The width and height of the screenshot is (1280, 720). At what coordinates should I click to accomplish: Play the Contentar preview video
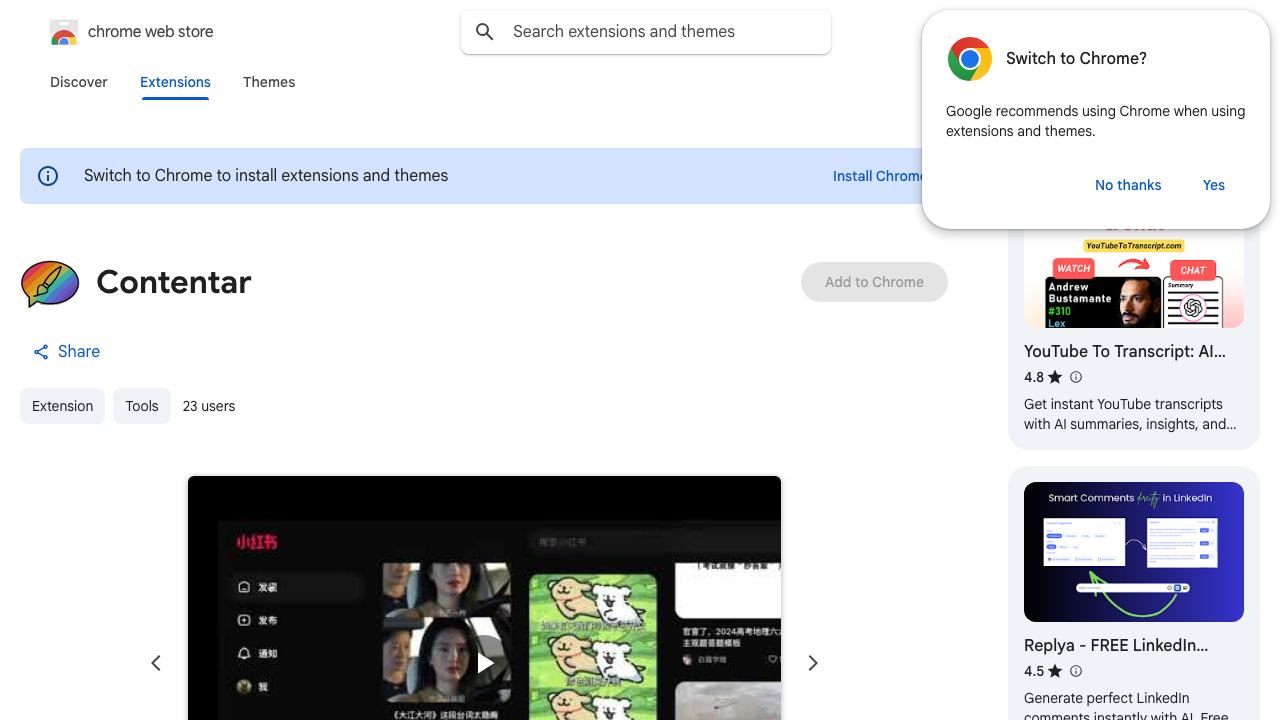click(485, 662)
